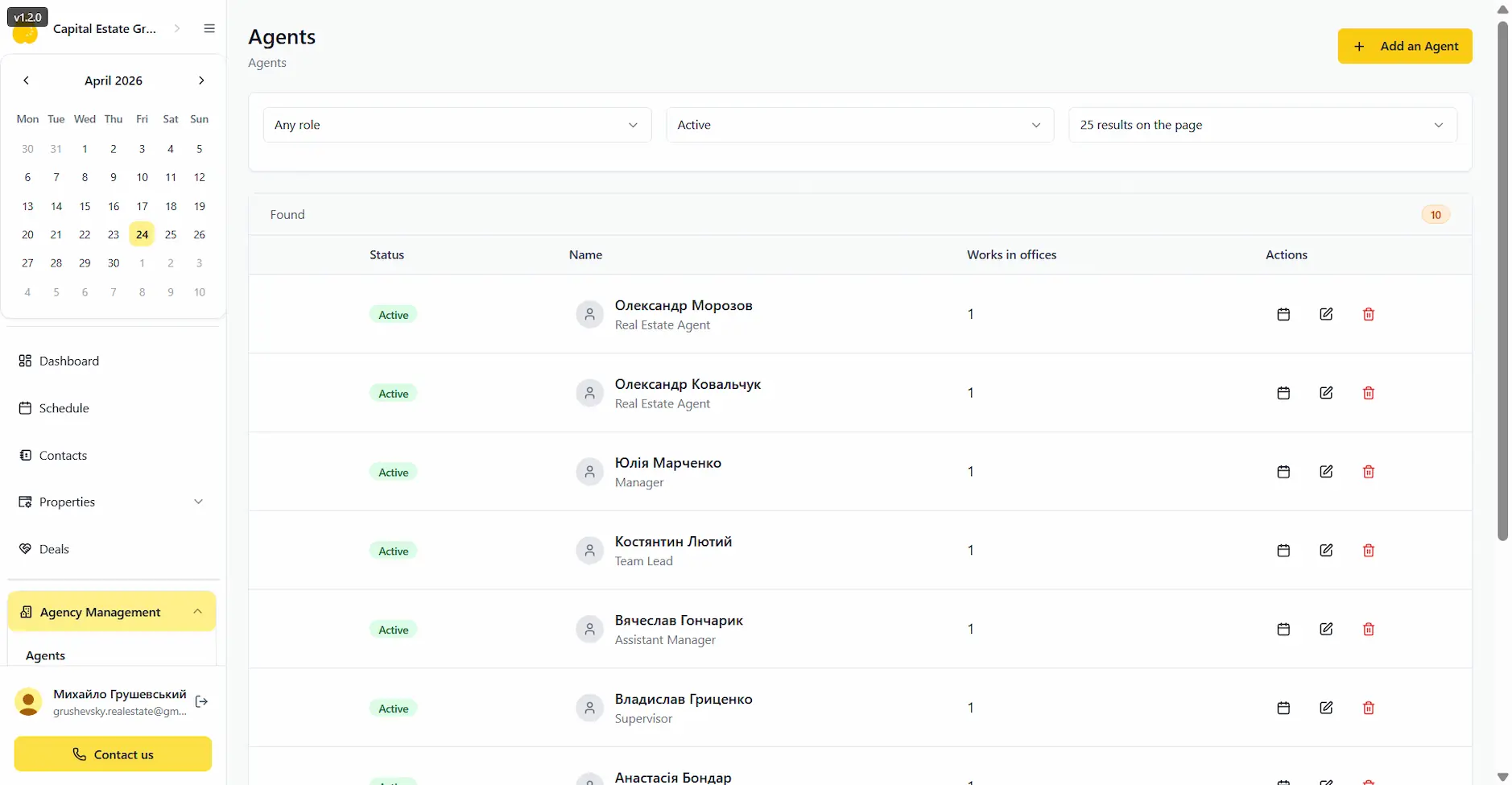
Task: Edit agent Юлія Марченко
Action: (1326, 472)
